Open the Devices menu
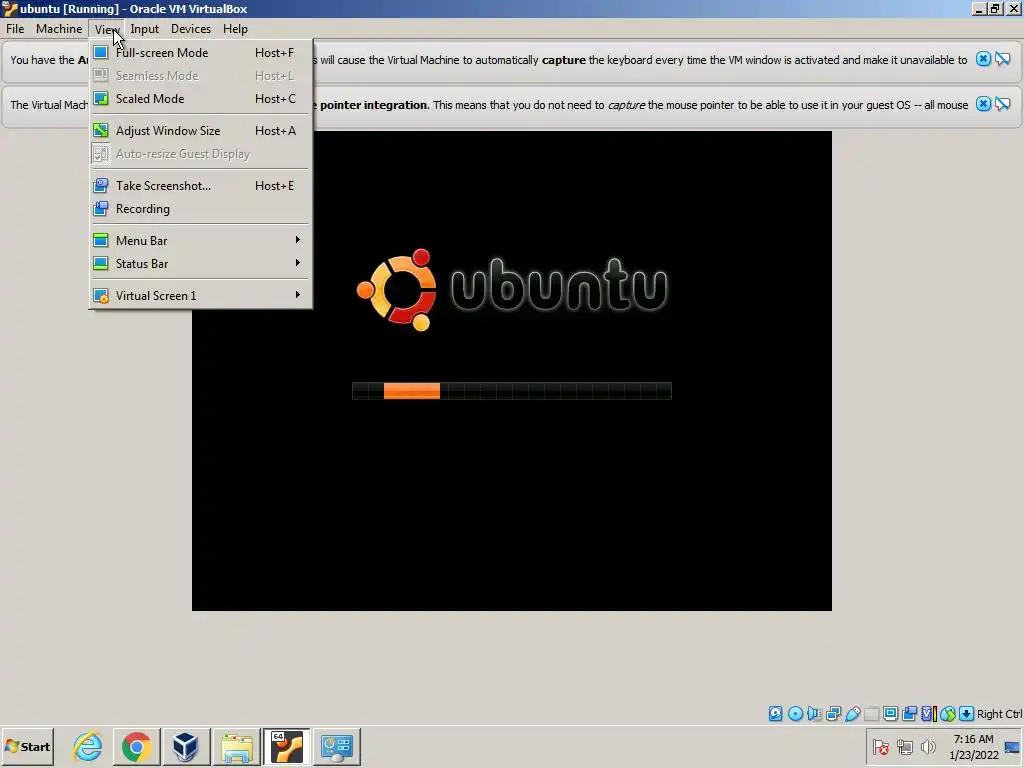 pyautogui.click(x=191, y=29)
